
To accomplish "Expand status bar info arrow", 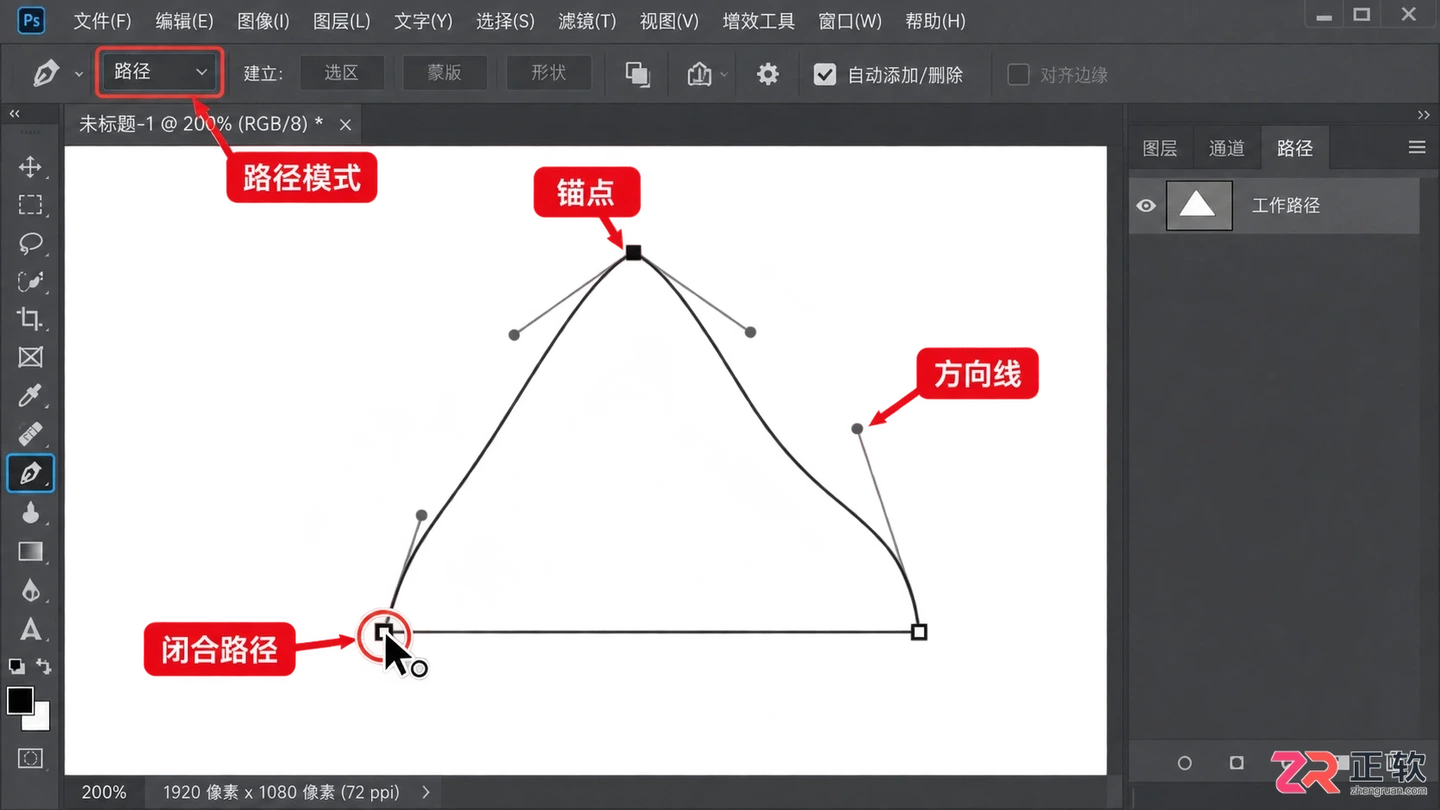I will tap(426, 792).
